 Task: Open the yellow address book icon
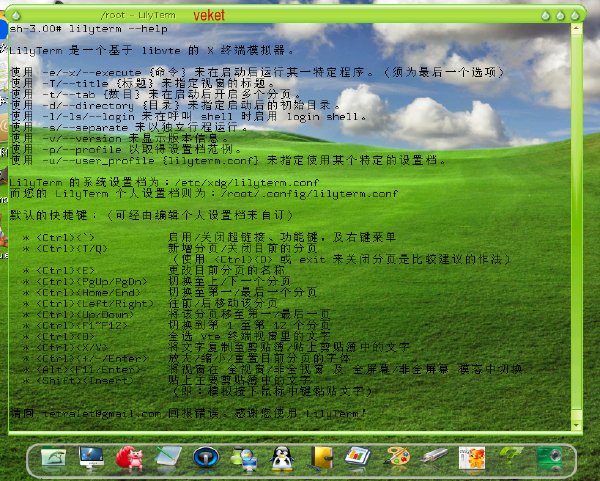[x=321, y=458]
